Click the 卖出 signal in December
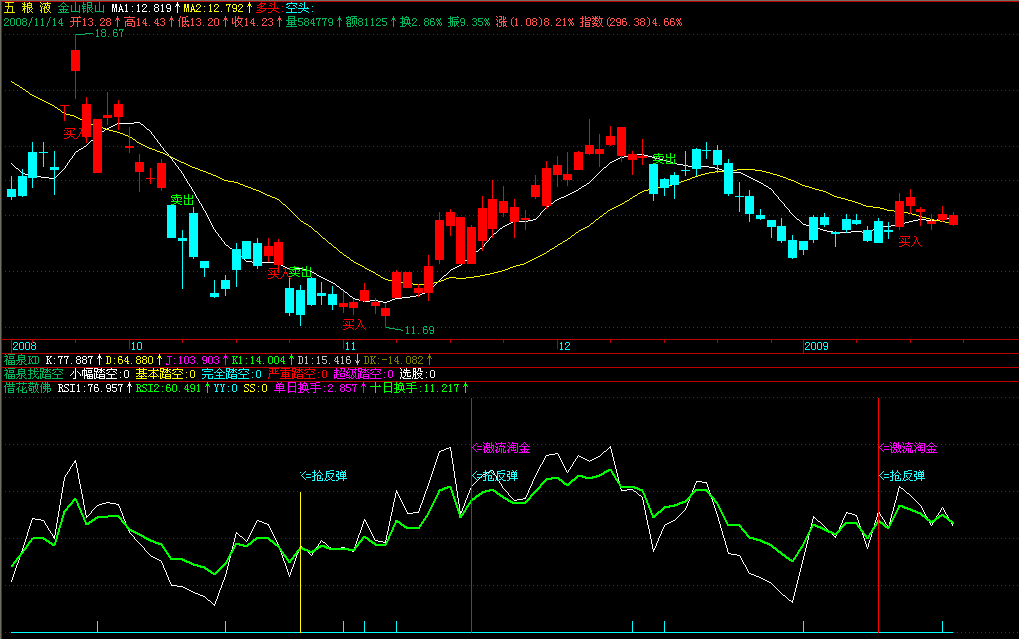The image size is (1019, 639). (665, 159)
